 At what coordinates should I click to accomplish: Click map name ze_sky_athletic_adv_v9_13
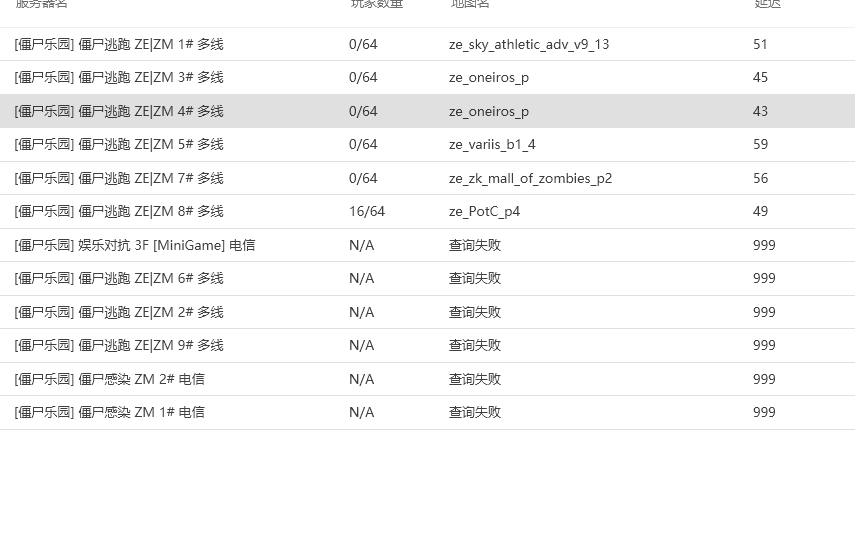tap(529, 44)
